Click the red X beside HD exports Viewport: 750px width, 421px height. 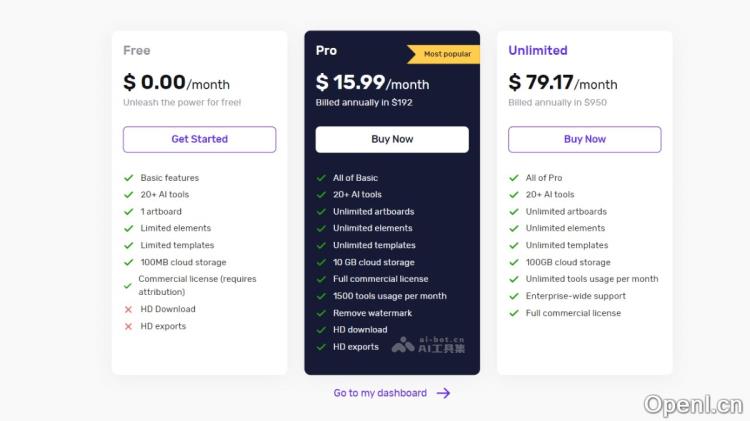click(128, 326)
